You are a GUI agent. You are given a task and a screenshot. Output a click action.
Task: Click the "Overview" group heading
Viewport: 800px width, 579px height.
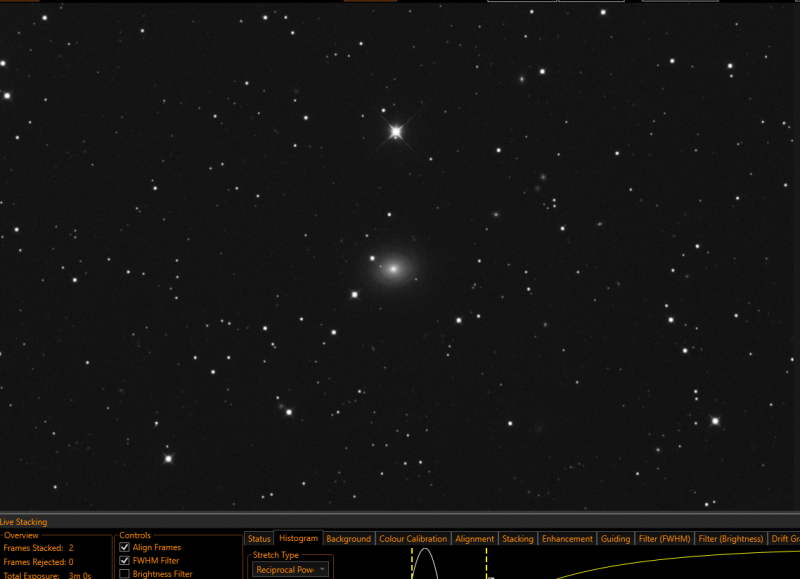pos(21,535)
